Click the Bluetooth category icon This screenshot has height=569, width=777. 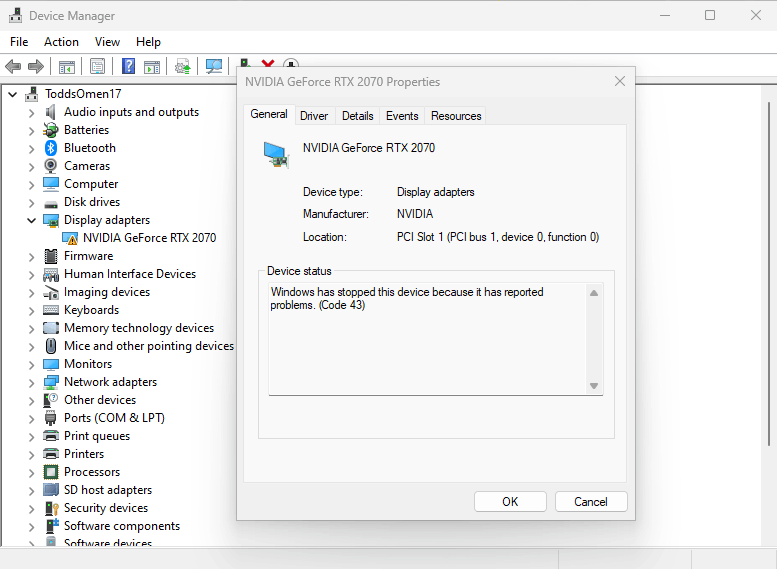pyautogui.click(x=51, y=148)
